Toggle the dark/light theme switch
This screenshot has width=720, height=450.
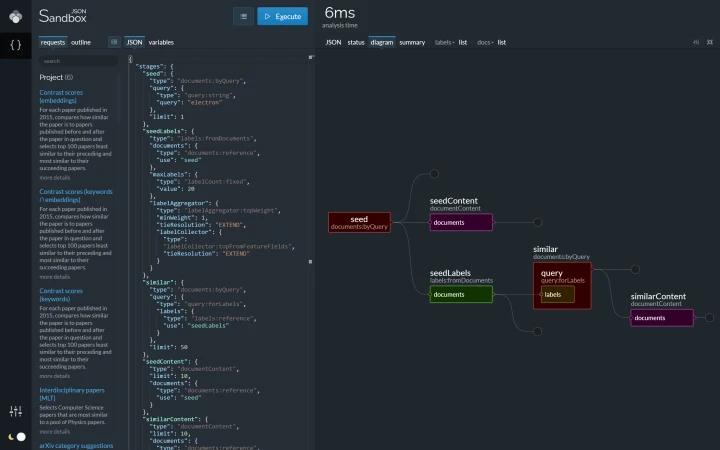17,437
